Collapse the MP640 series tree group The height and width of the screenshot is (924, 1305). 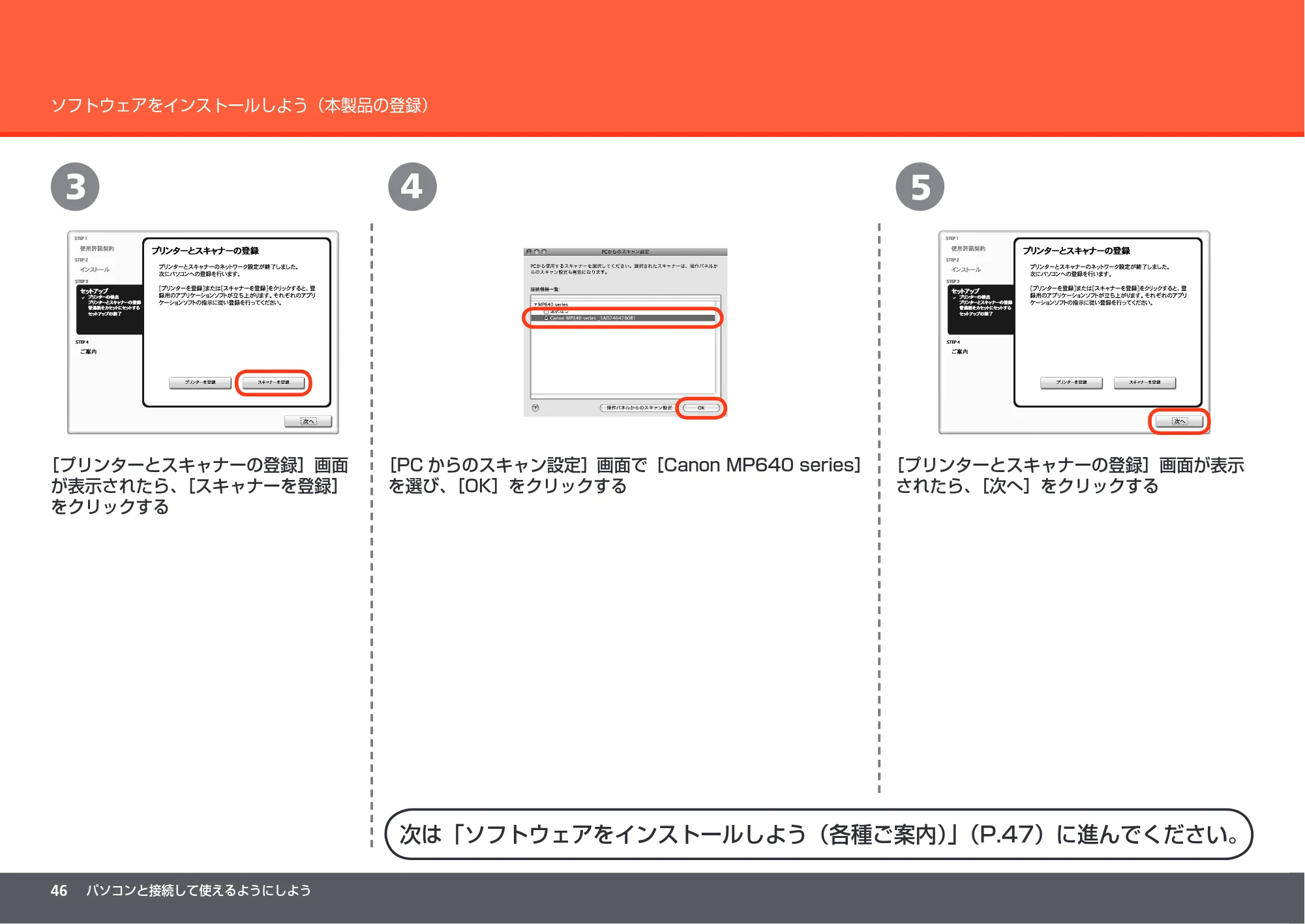[x=535, y=305]
